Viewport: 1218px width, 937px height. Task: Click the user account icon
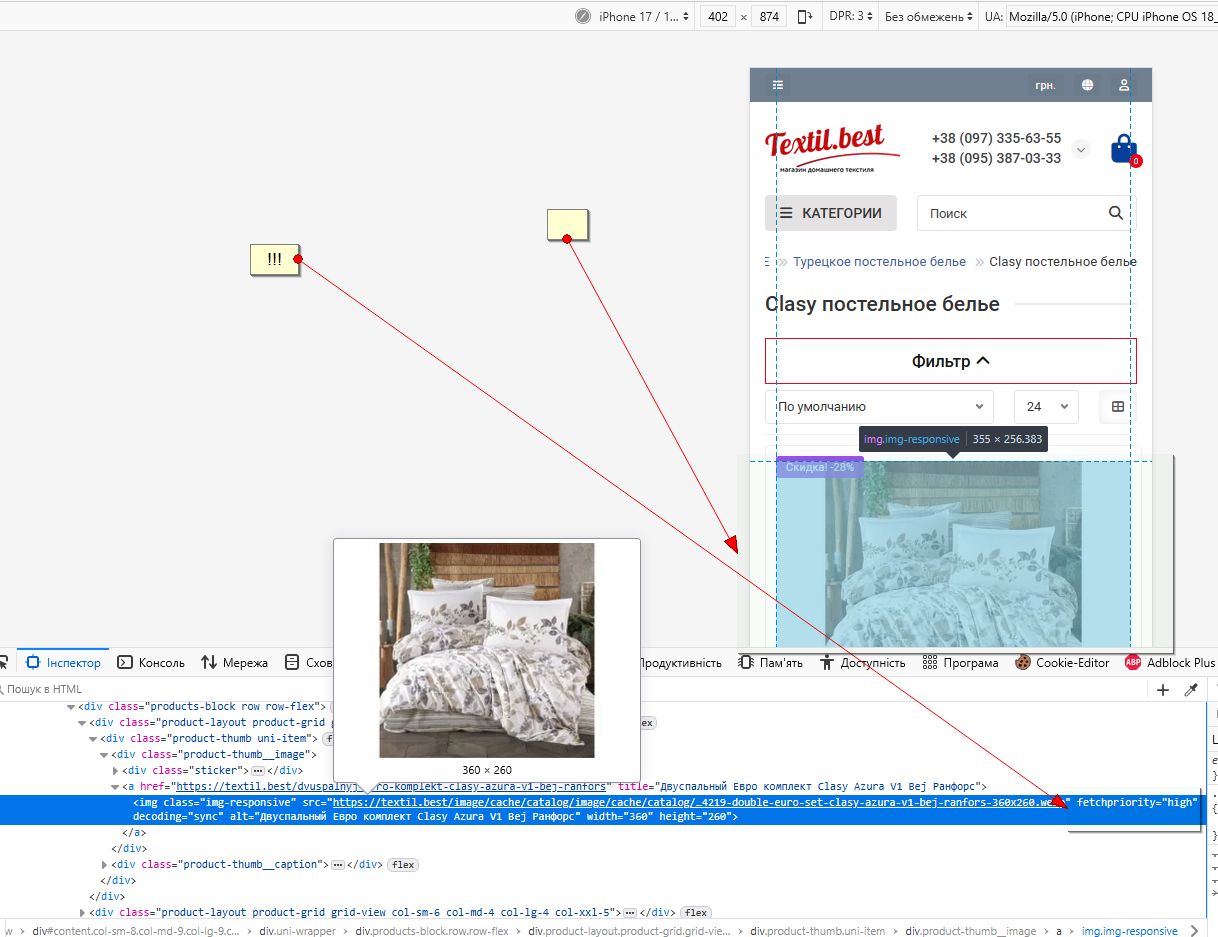tap(1124, 85)
